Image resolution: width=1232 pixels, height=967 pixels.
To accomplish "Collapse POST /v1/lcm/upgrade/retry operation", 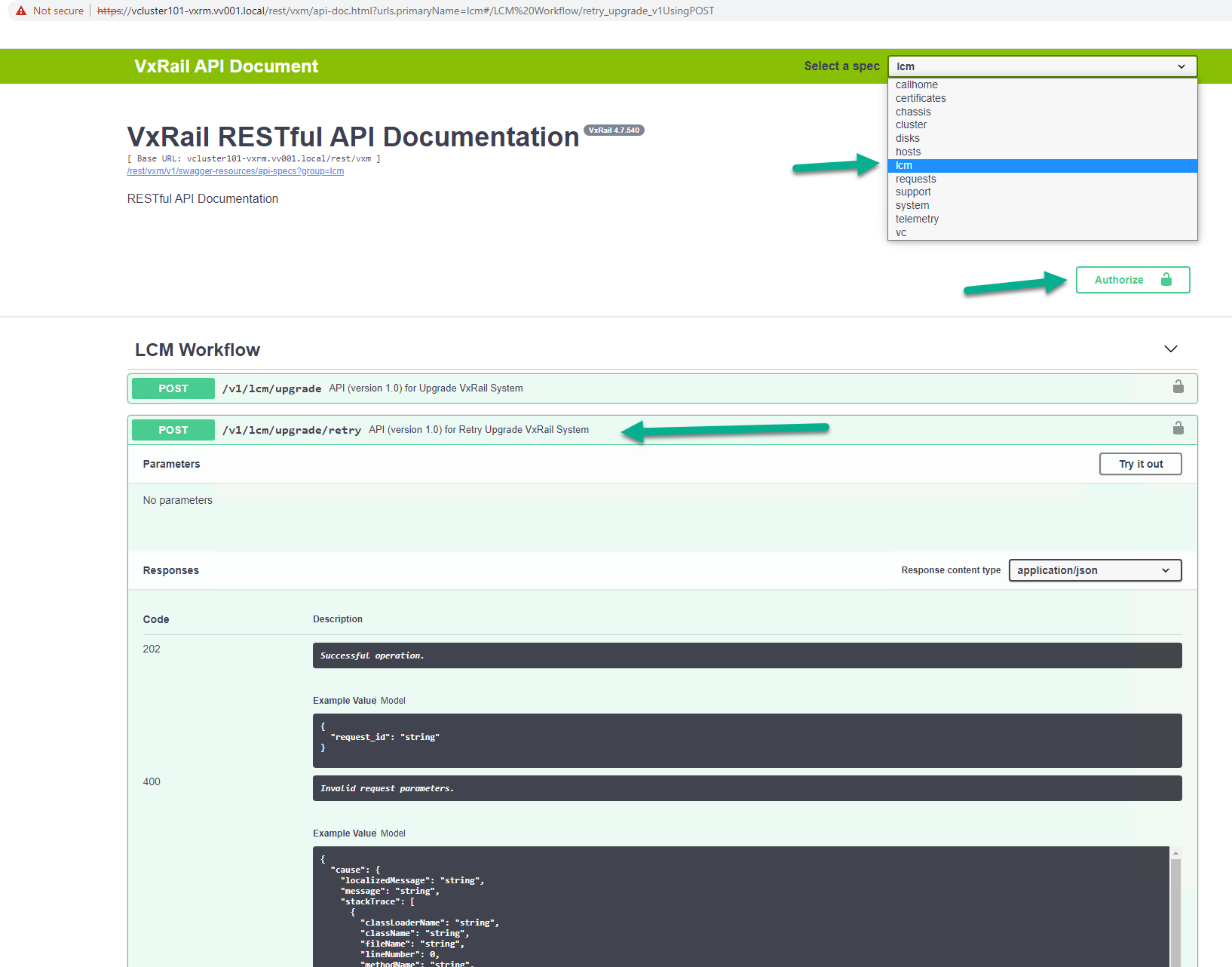I will coord(662,430).
